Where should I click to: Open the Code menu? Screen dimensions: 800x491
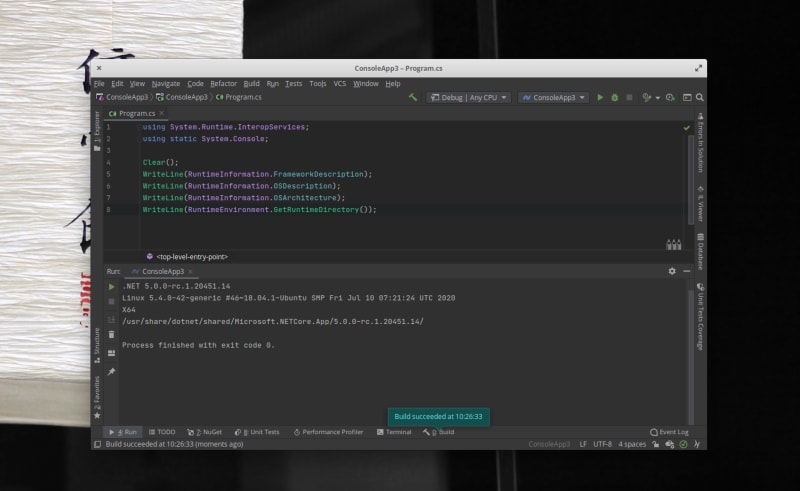click(195, 83)
